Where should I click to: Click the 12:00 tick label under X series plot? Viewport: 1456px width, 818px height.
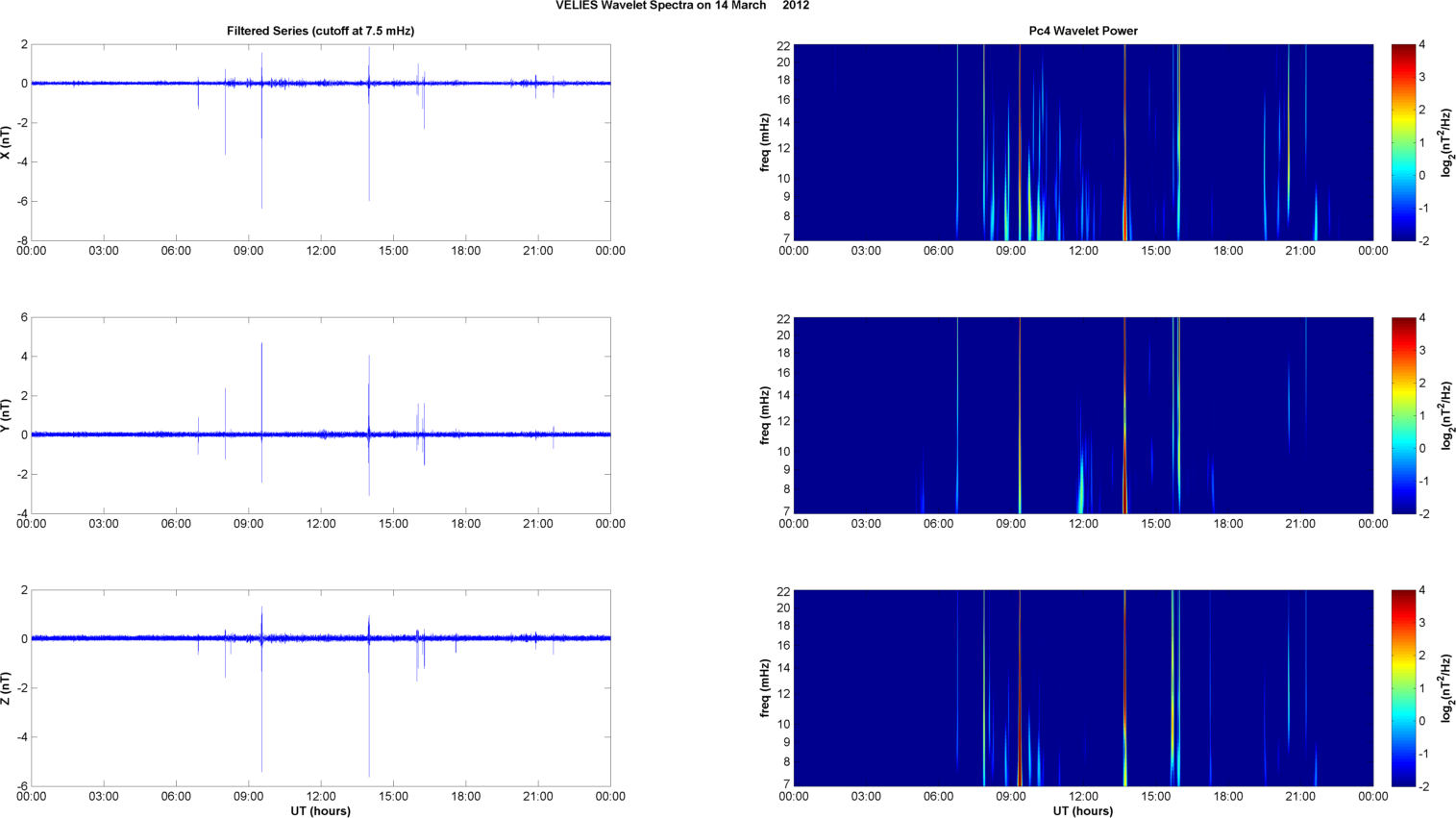click(321, 251)
